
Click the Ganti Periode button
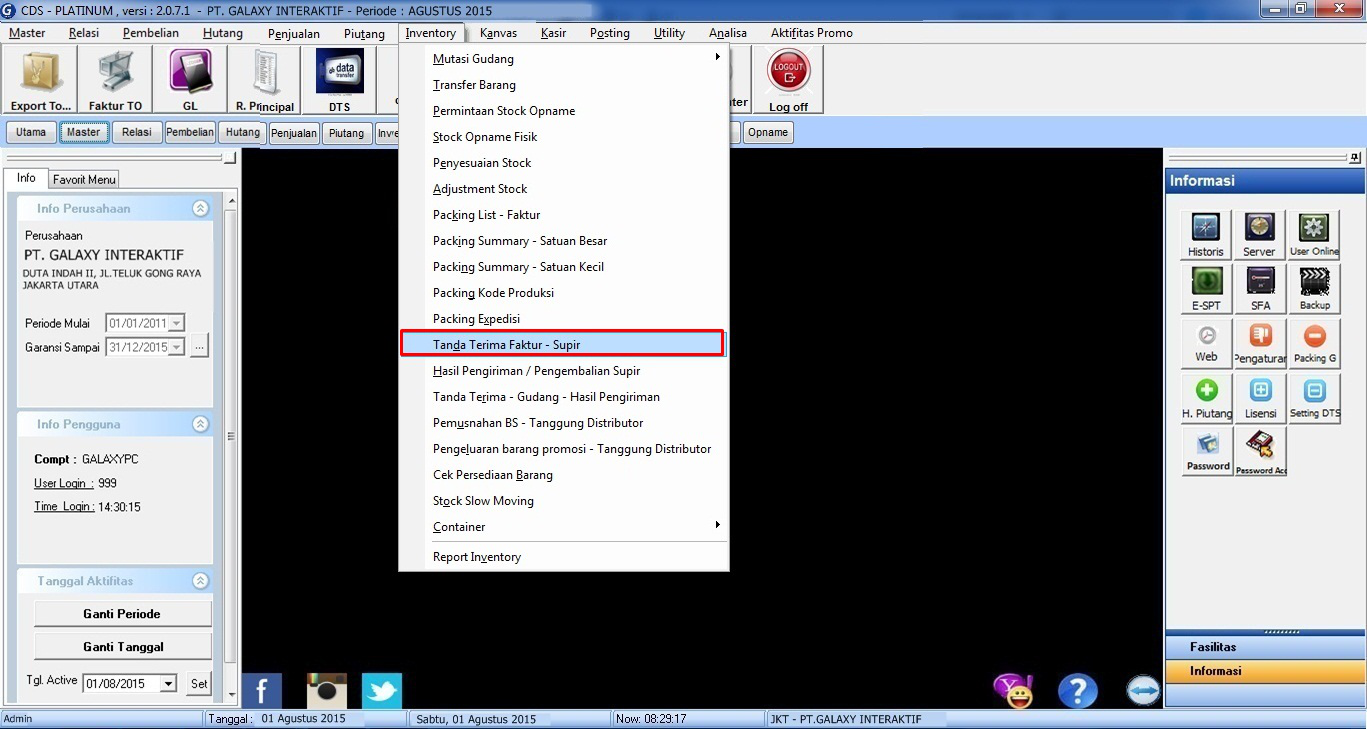coord(122,614)
